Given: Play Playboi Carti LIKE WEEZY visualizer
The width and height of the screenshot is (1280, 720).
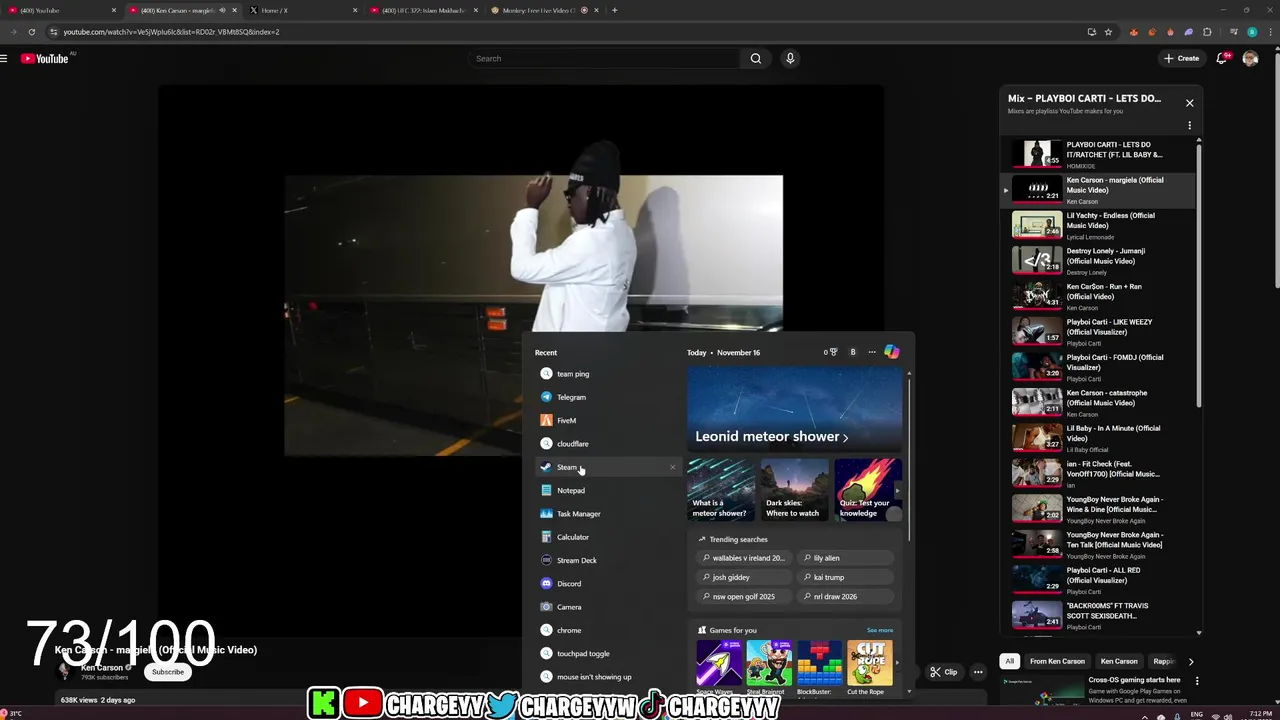Looking at the screenshot, I should point(1100,331).
